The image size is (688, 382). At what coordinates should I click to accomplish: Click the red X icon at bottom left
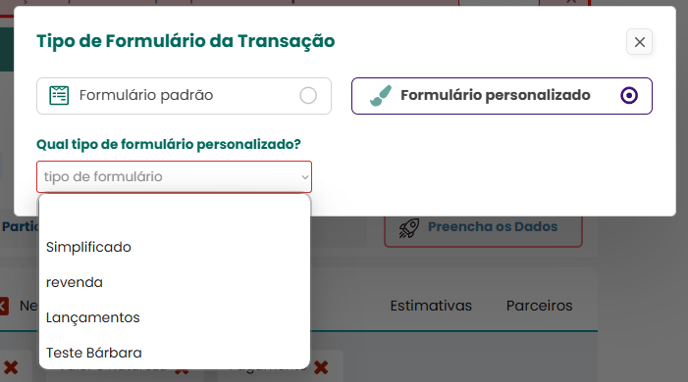[x=11, y=367]
